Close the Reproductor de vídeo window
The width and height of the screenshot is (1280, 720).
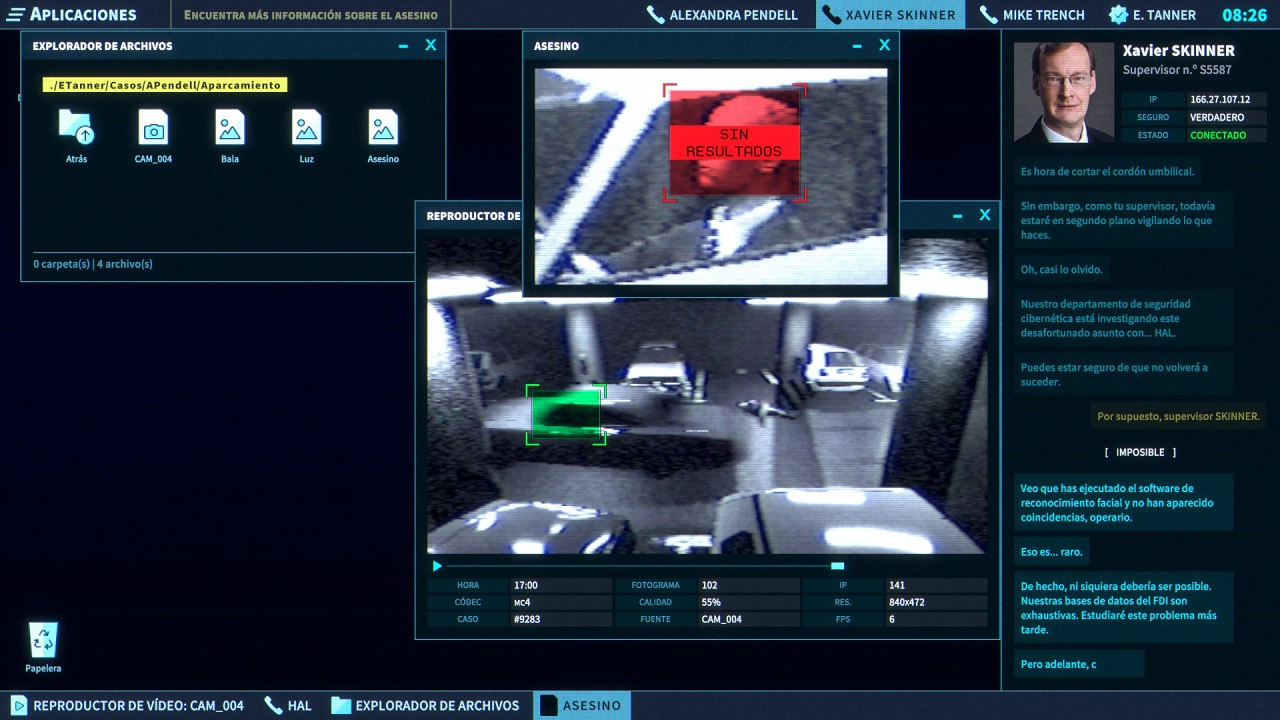[985, 216]
